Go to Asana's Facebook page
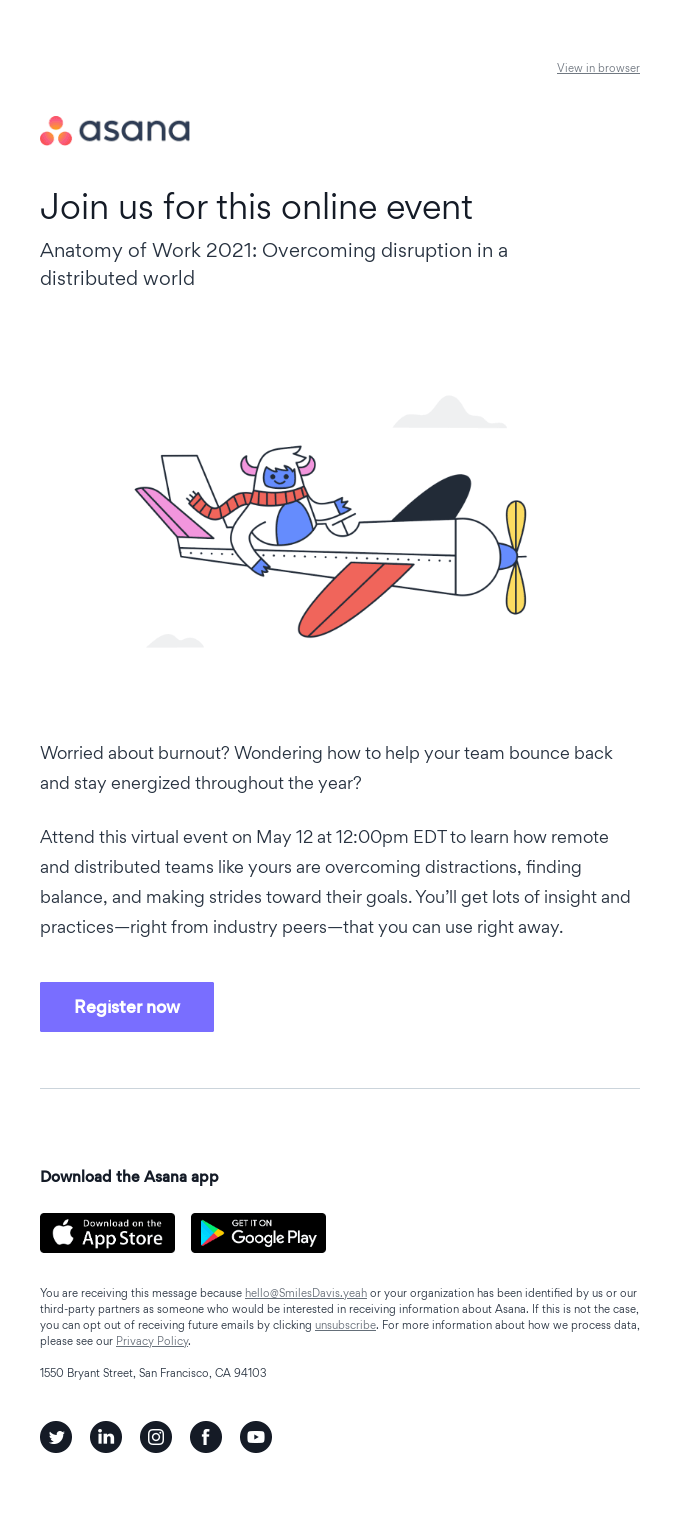The image size is (680, 1525). pos(206,1437)
